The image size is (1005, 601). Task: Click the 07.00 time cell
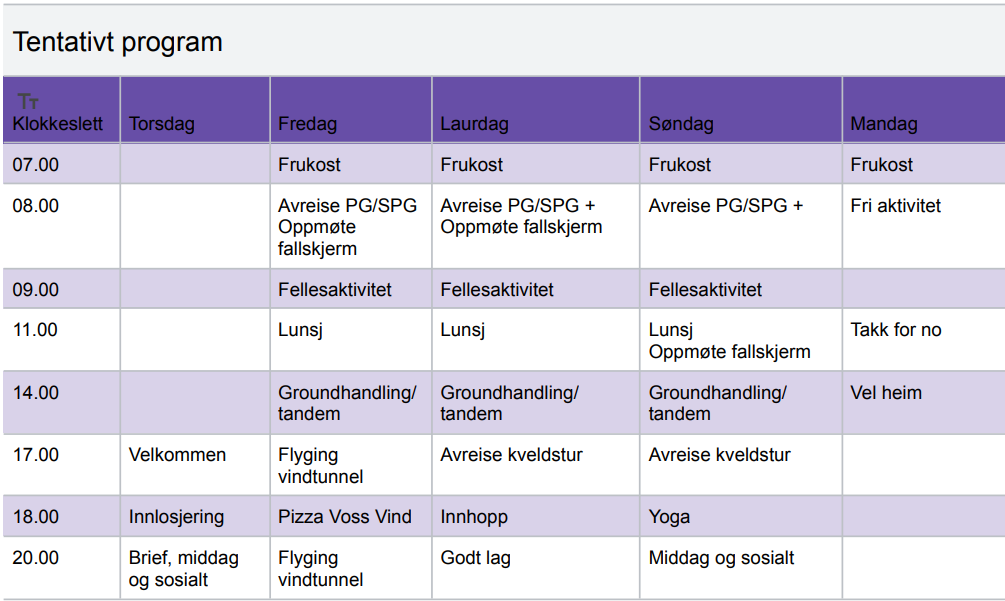pos(36,164)
